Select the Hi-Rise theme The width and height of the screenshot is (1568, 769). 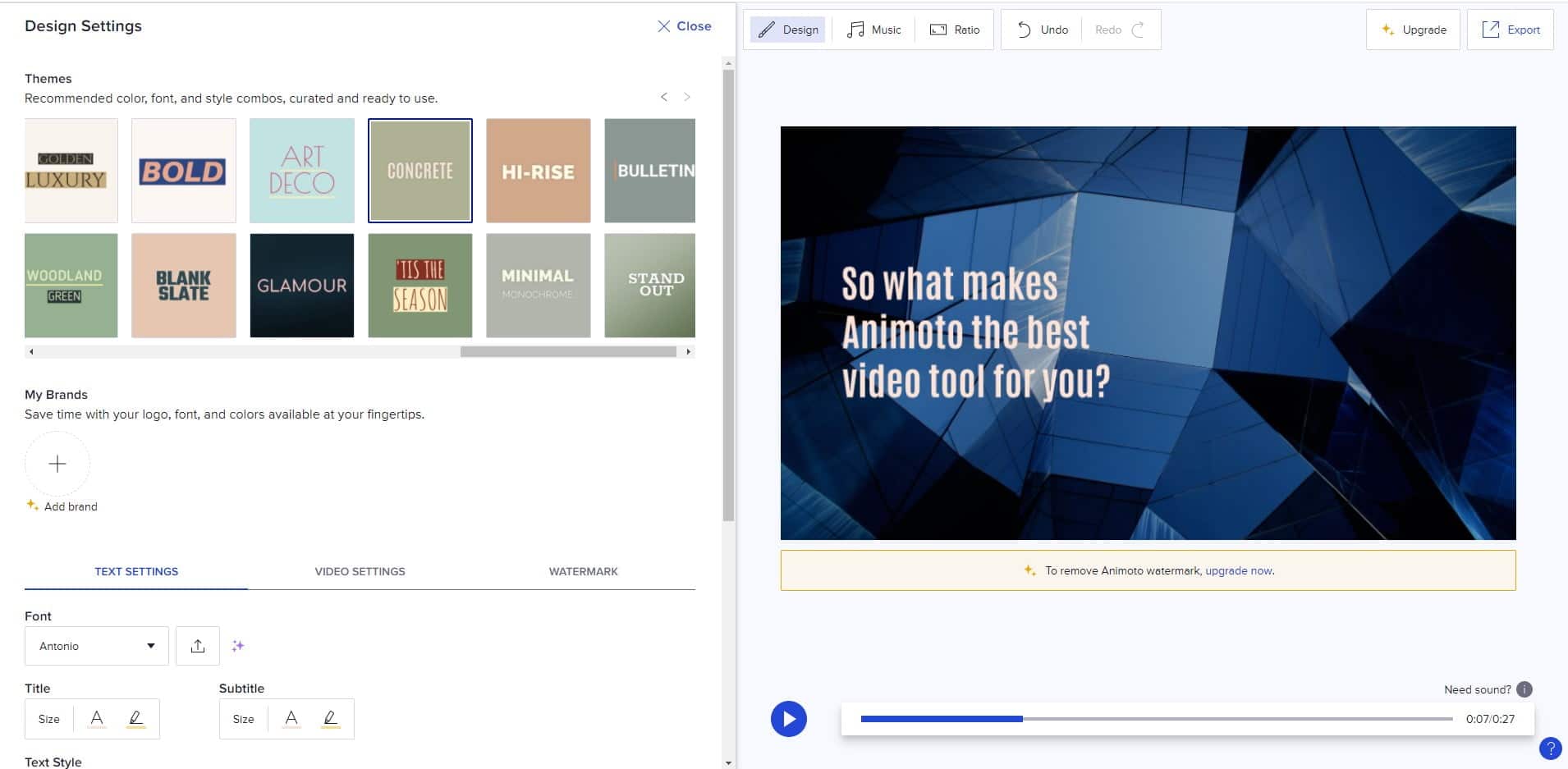point(539,171)
